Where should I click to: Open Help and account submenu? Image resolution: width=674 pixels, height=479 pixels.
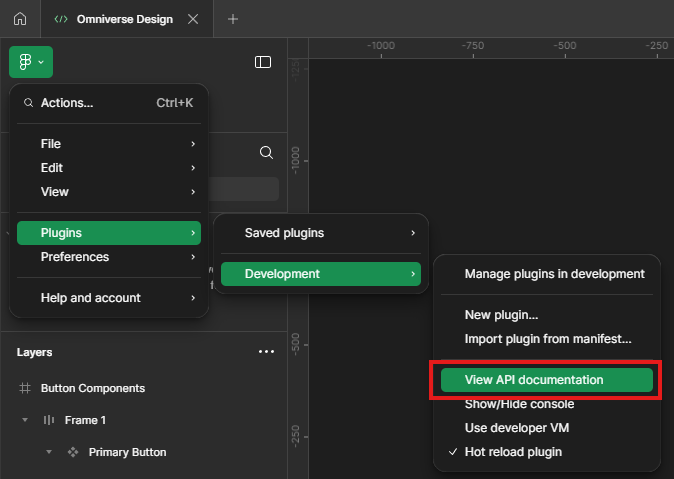109,298
